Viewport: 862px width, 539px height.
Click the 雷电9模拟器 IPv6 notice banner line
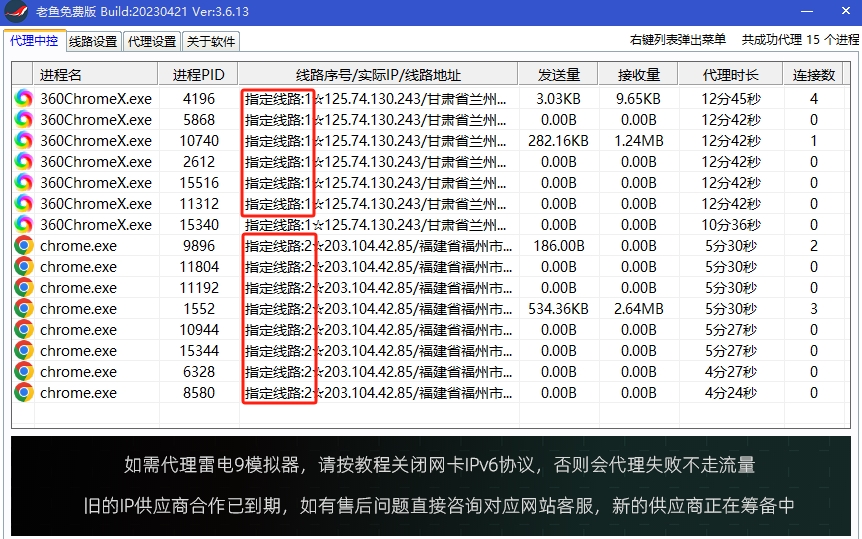[439, 465]
